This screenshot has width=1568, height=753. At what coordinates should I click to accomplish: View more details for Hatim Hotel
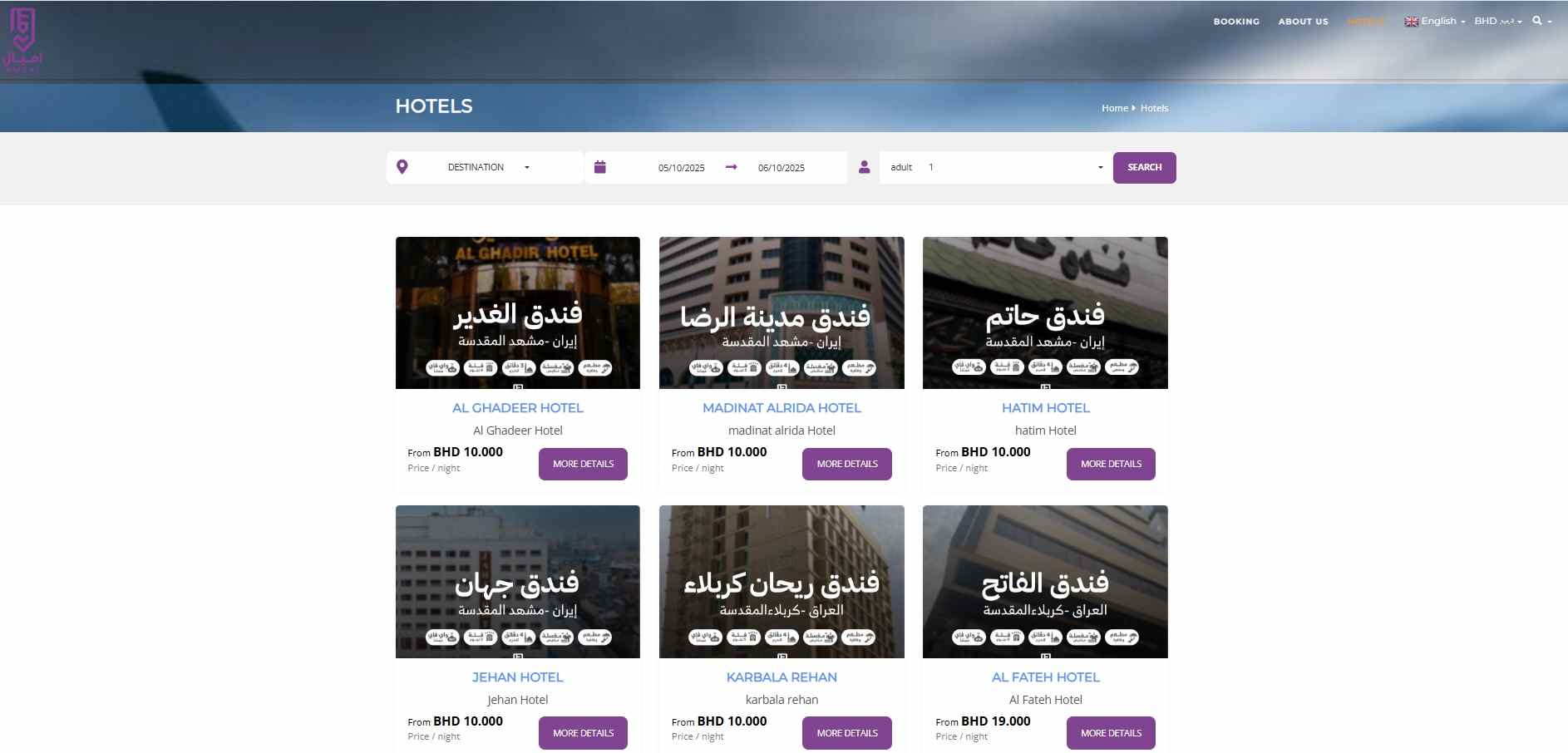[x=1111, y=464]
